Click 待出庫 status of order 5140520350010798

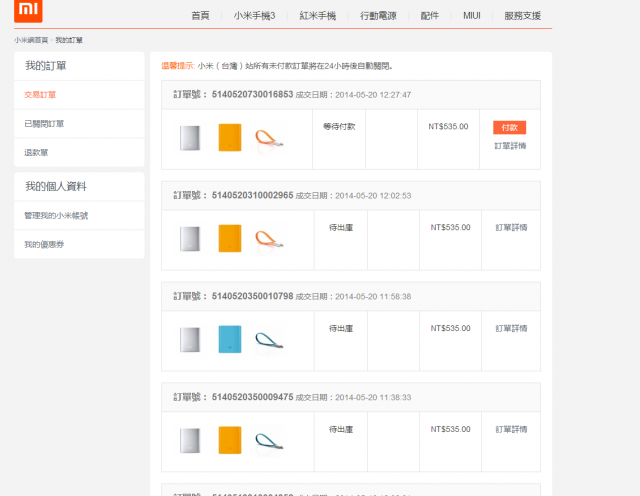341,328
